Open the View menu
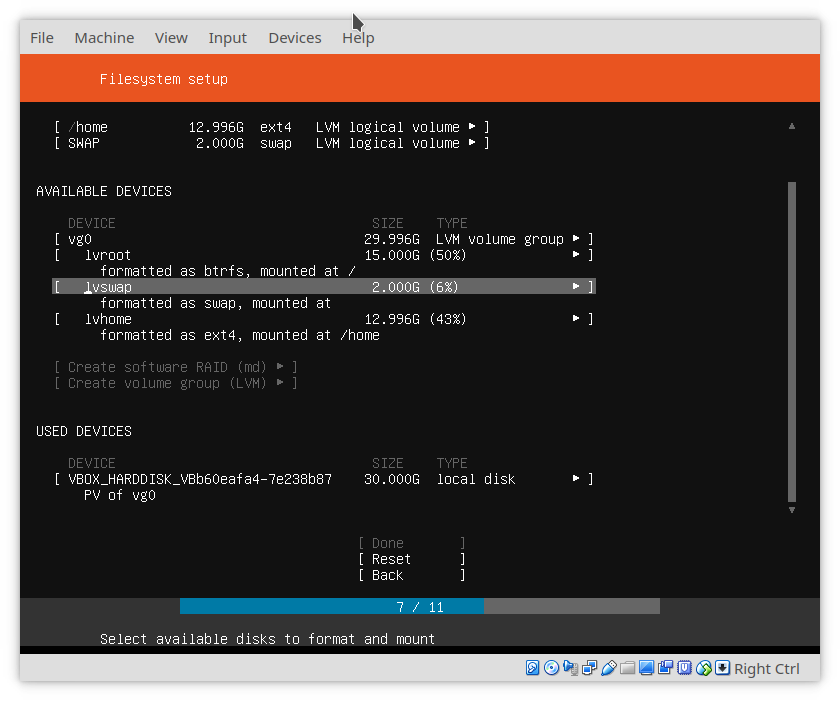Screen dimensions: 840x701 point(171,38)
